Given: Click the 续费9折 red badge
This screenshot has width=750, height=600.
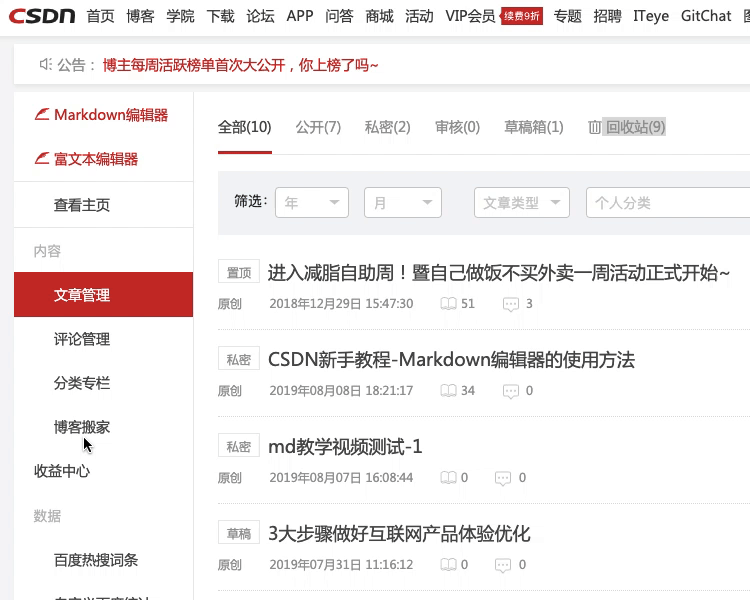Looking at the screenshot, I should point(521,16).
